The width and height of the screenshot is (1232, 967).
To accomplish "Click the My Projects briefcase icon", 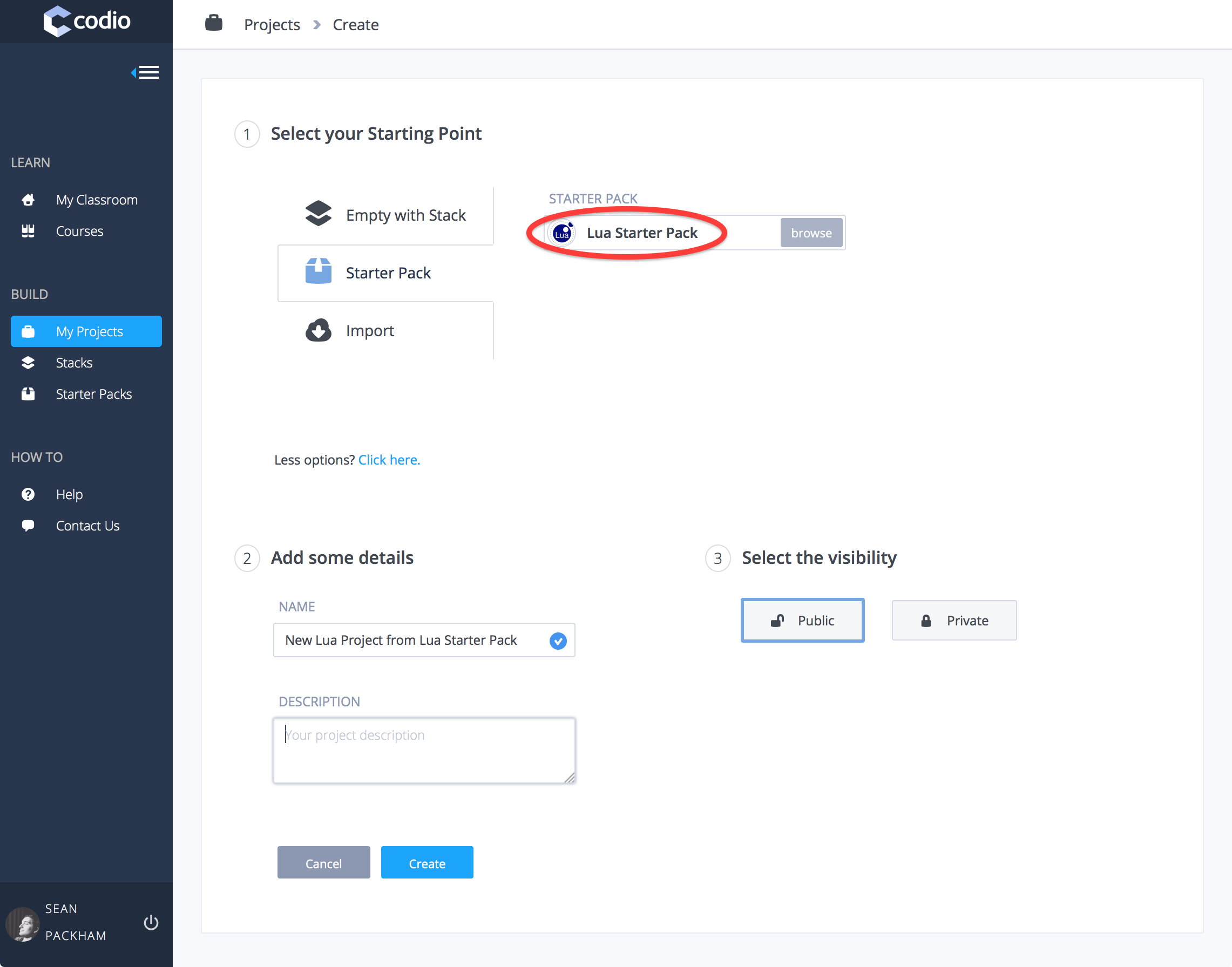I will 28,331.
